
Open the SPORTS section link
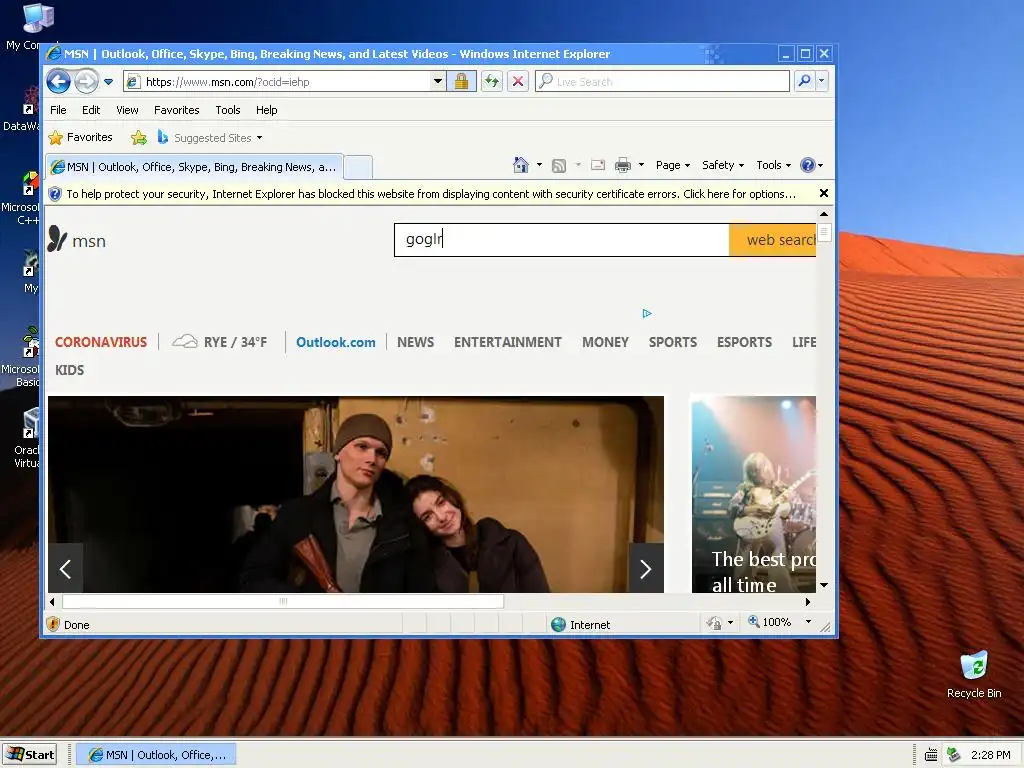[x=673, y=342]
